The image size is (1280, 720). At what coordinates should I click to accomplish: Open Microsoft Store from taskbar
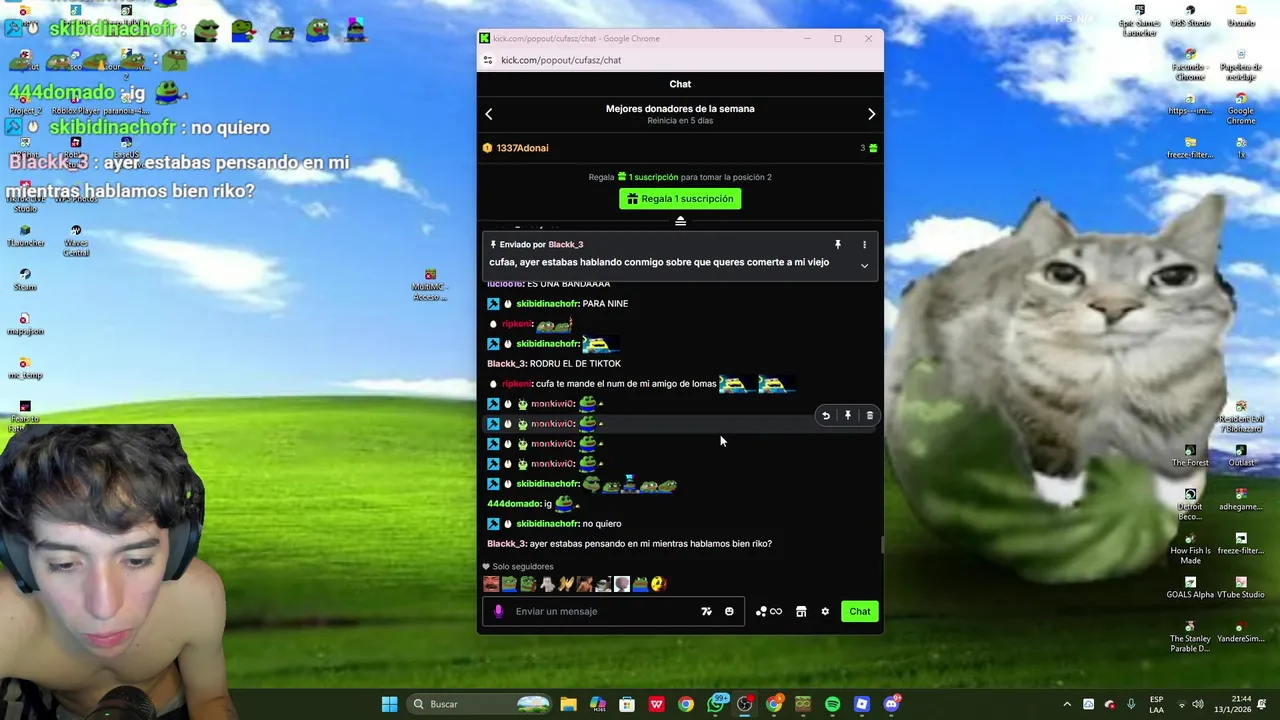tap(627, 704)
